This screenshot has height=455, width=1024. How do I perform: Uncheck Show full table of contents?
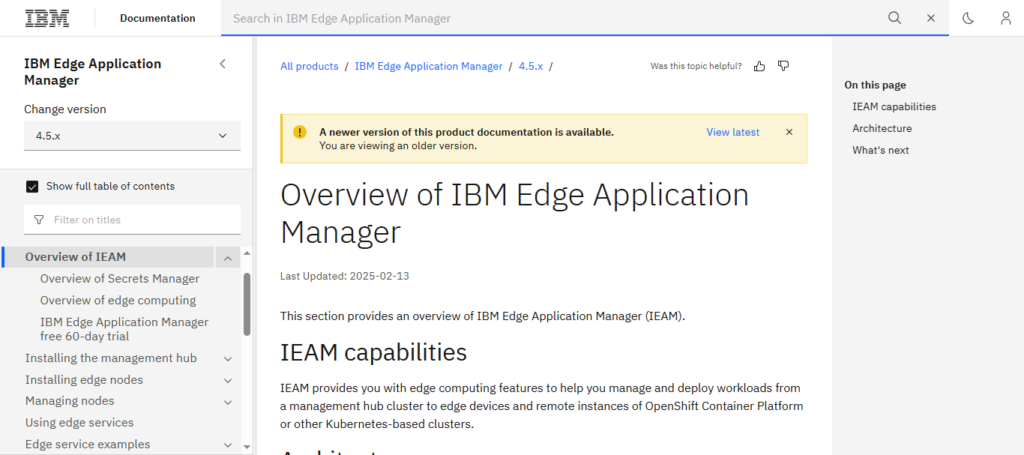tap(32, 187)
